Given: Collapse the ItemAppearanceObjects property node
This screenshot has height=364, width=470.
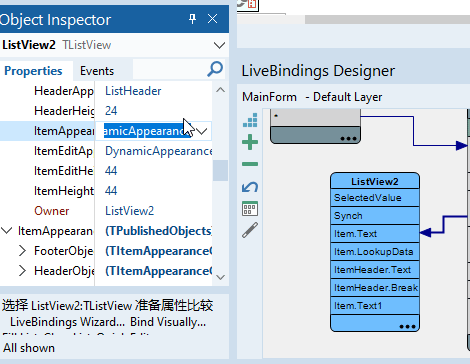Looking at the screenshot, I should (7, 231).
